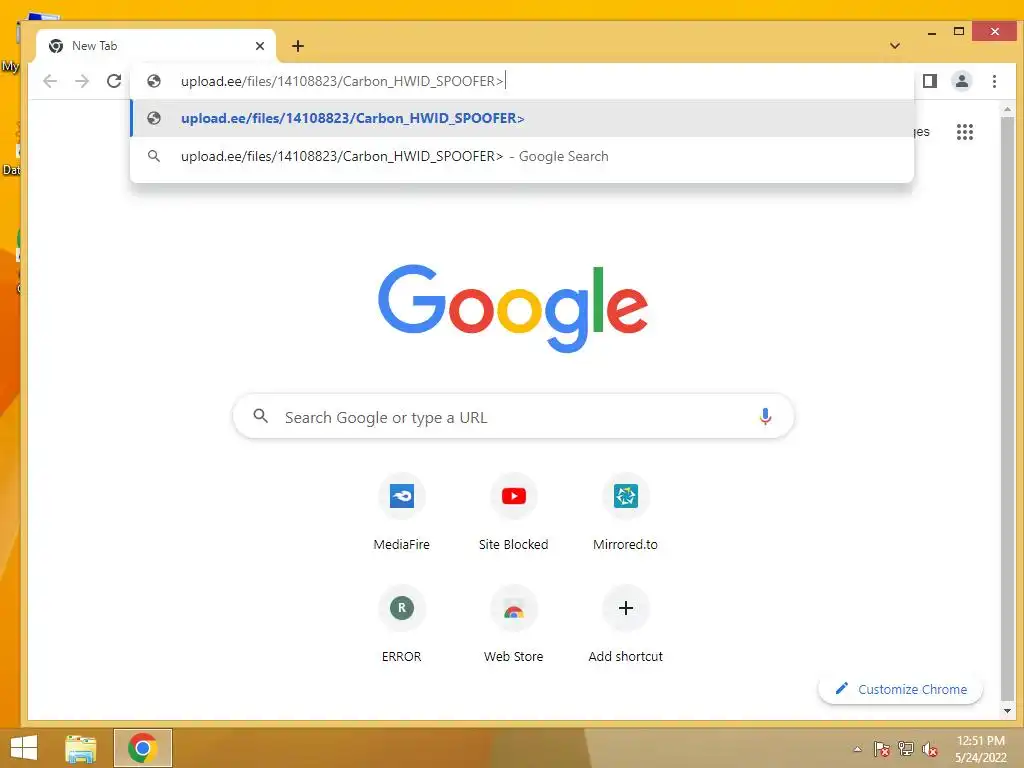Reload the page with the refresh icon
This screenshot has width=1024, height=768.
pos(114,81)
